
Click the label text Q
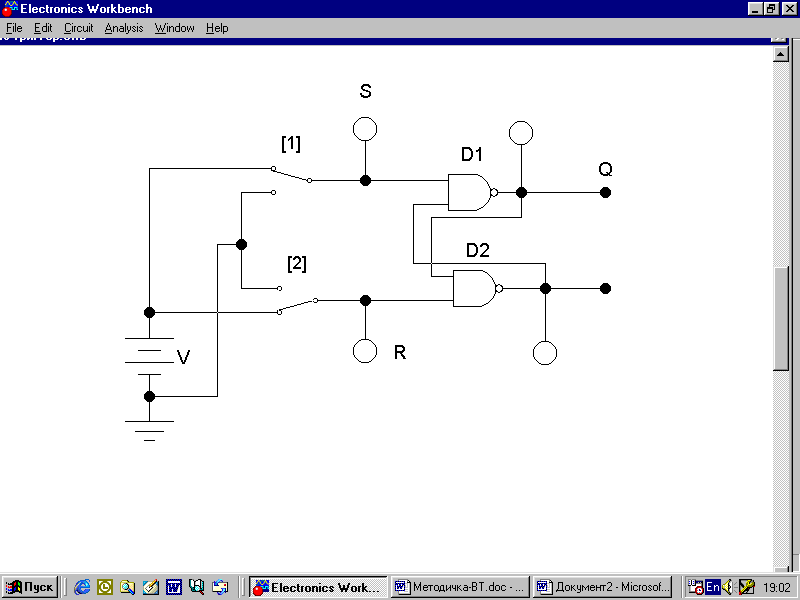point(605,169)
